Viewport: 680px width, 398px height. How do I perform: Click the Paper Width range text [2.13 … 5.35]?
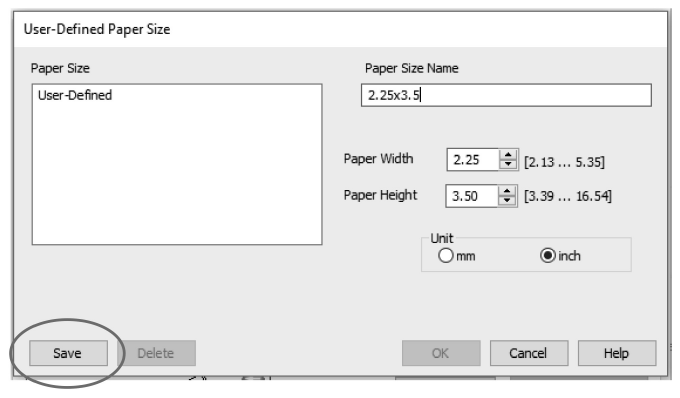pos(564,162)
